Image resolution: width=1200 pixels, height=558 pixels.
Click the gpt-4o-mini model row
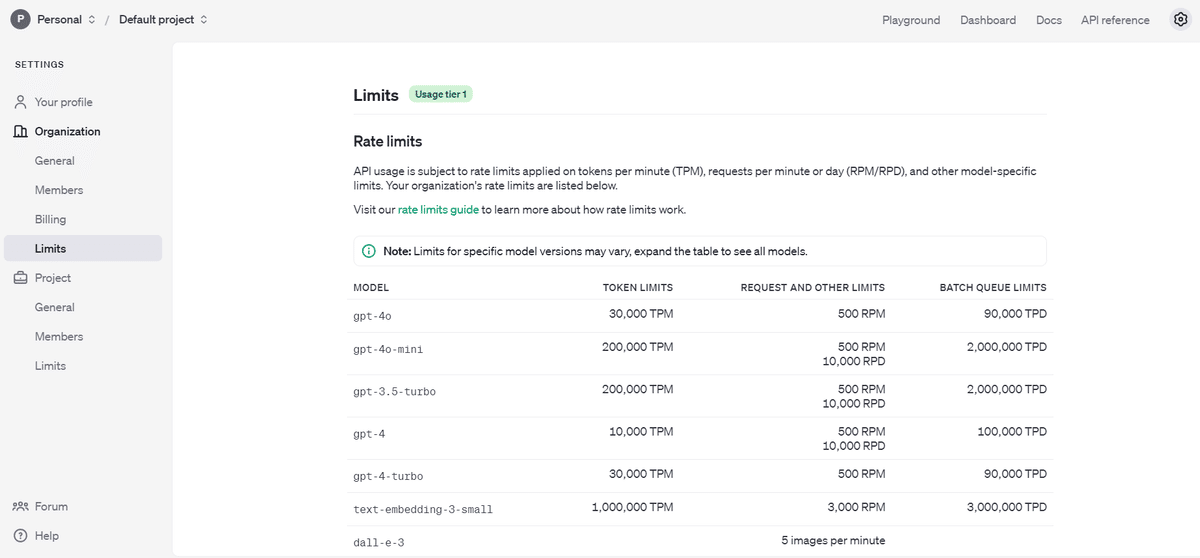coord(700,354)
